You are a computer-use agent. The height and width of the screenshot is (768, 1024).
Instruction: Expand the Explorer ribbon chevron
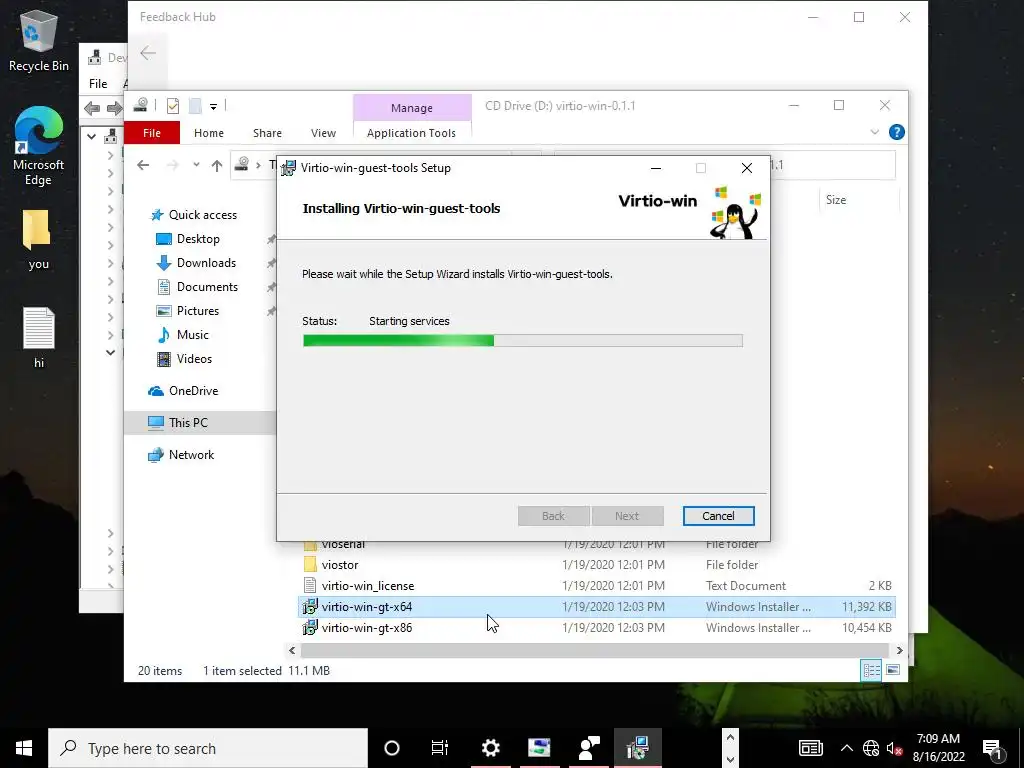point(874,133)
